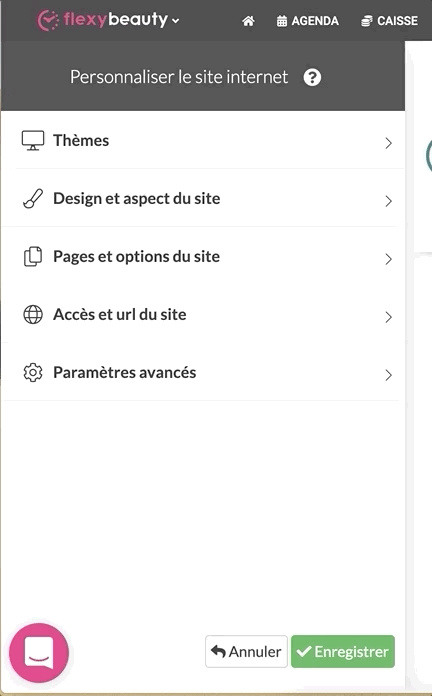Image resolution: width=432 pixels, height=696 pixels.
Task: Click the flexybeauty logo
Action: (x=103, y=20)
